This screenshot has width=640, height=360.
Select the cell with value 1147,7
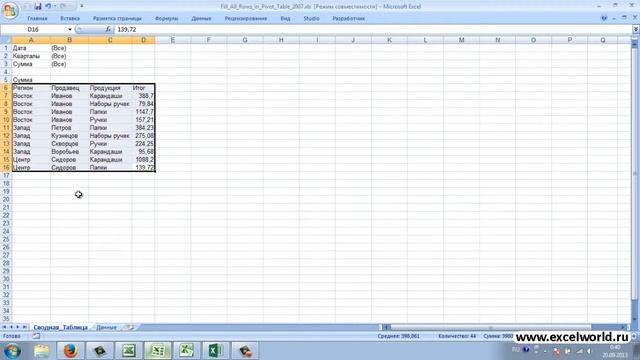[x=143, y=112]
